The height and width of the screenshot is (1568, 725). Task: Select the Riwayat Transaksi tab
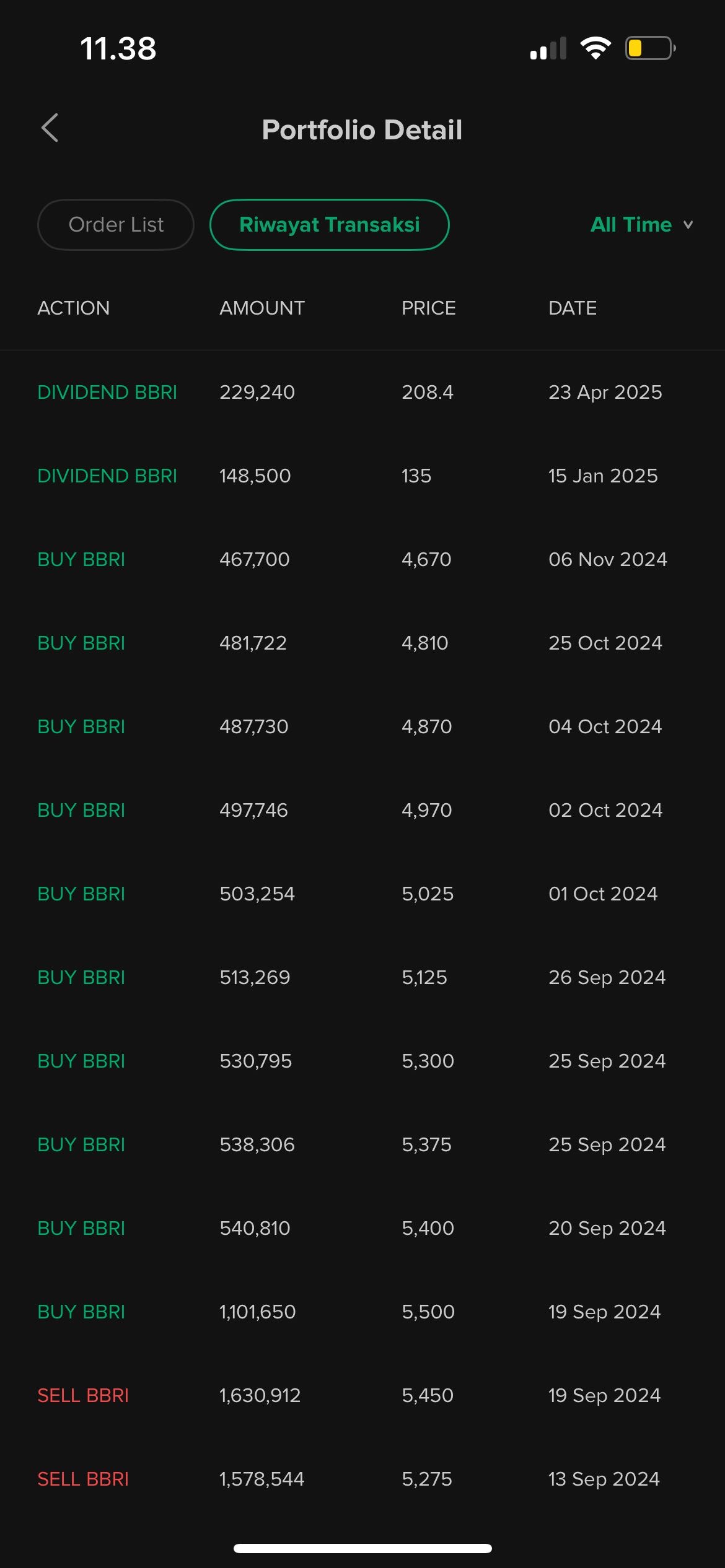pos(329,225)
